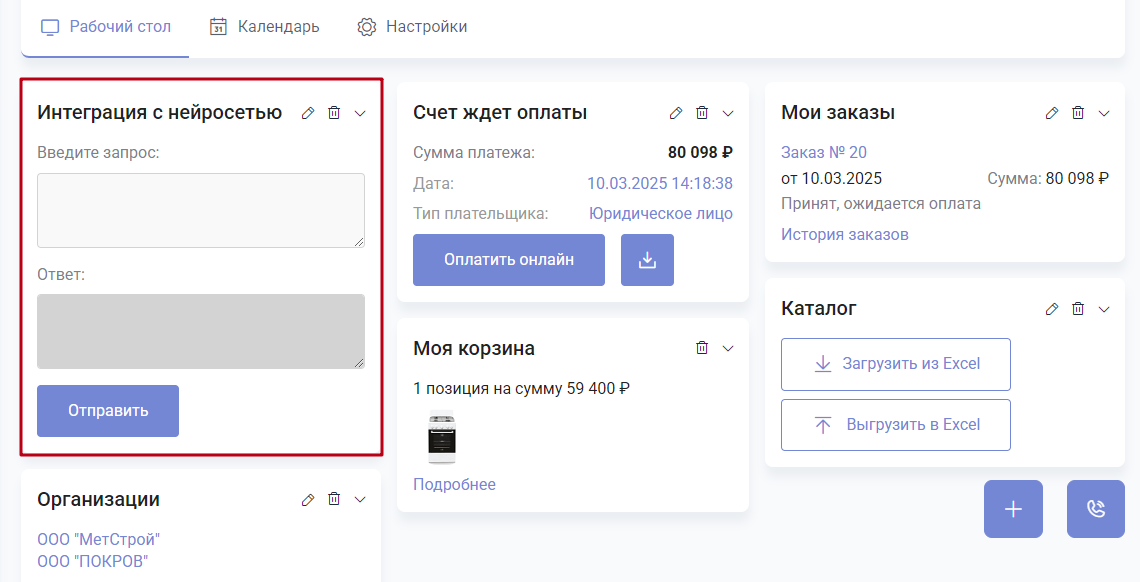Edit the Интеграция с нейросетью widget

(308, 113)
